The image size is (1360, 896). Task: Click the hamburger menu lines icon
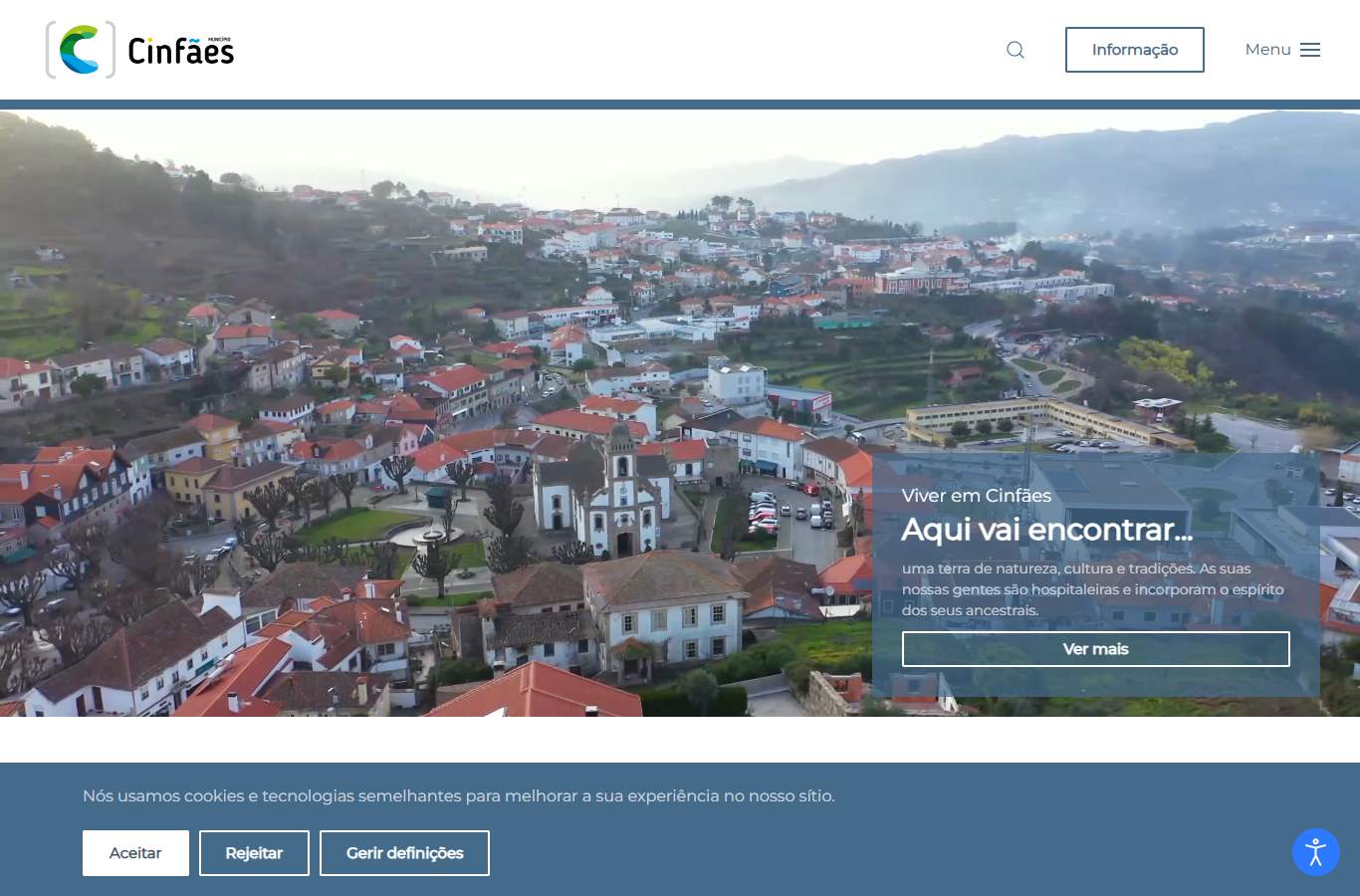coord(1310,50)
